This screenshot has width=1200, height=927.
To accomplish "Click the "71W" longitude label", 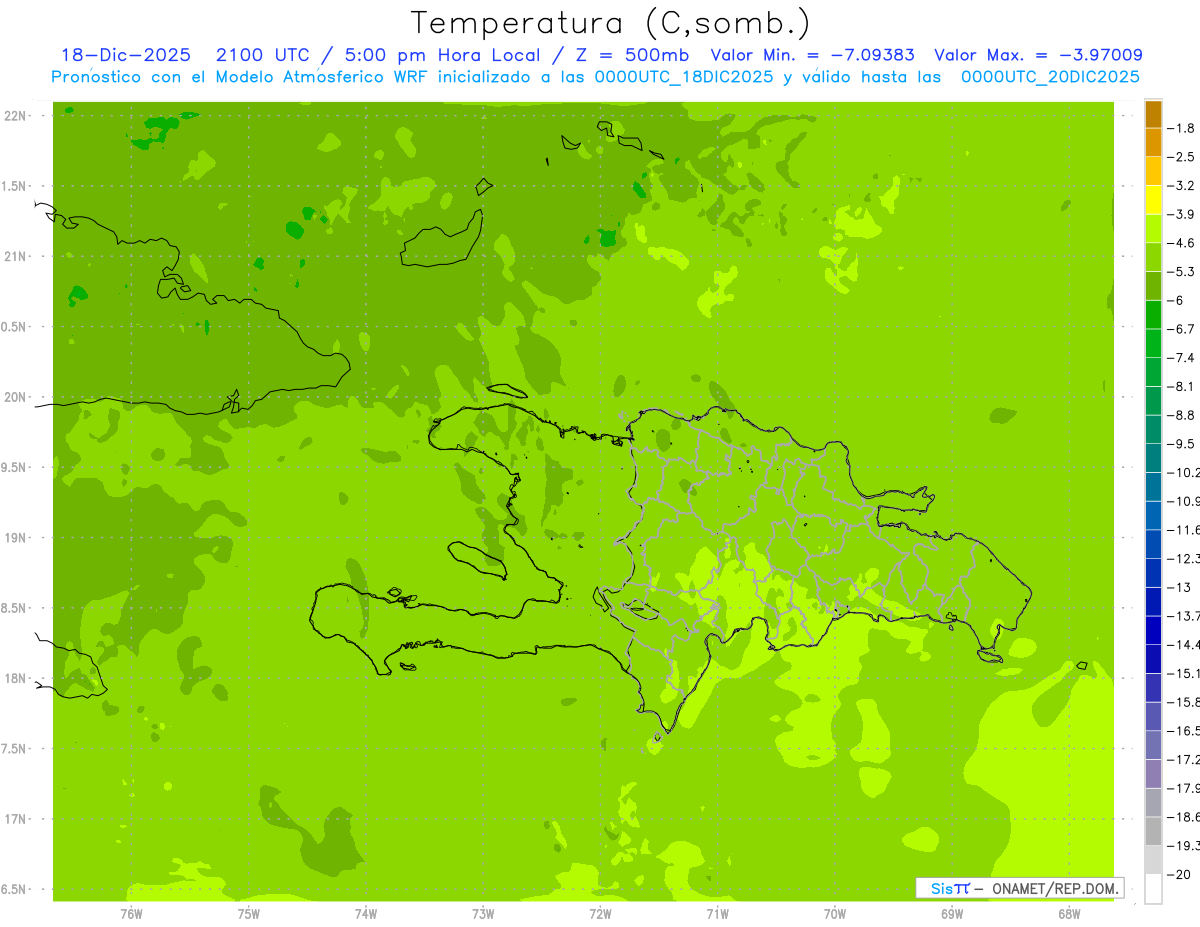I will coord(717,913).
